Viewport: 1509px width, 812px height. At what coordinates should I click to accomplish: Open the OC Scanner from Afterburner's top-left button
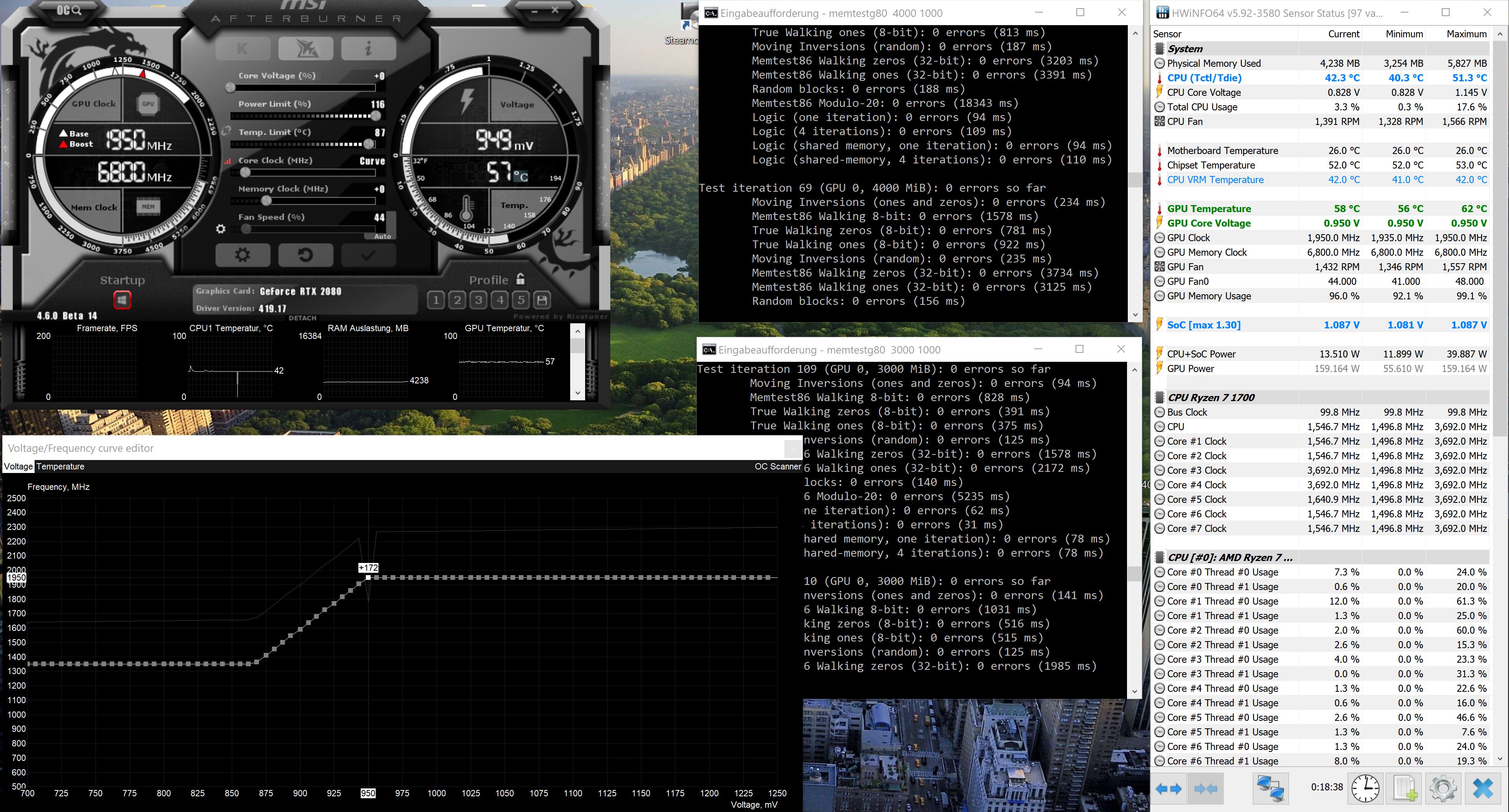click(x=69, y=10)
